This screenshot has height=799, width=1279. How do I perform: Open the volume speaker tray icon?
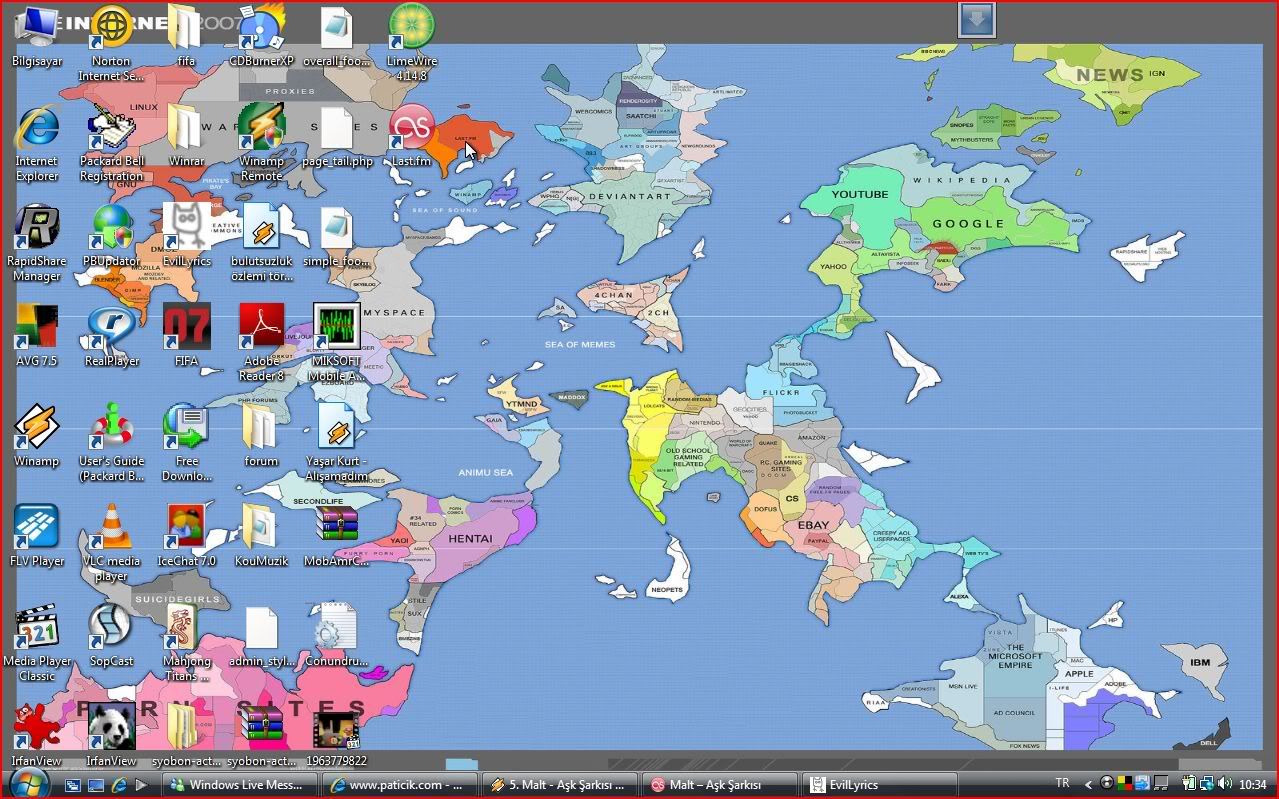tap(1225, 784)
